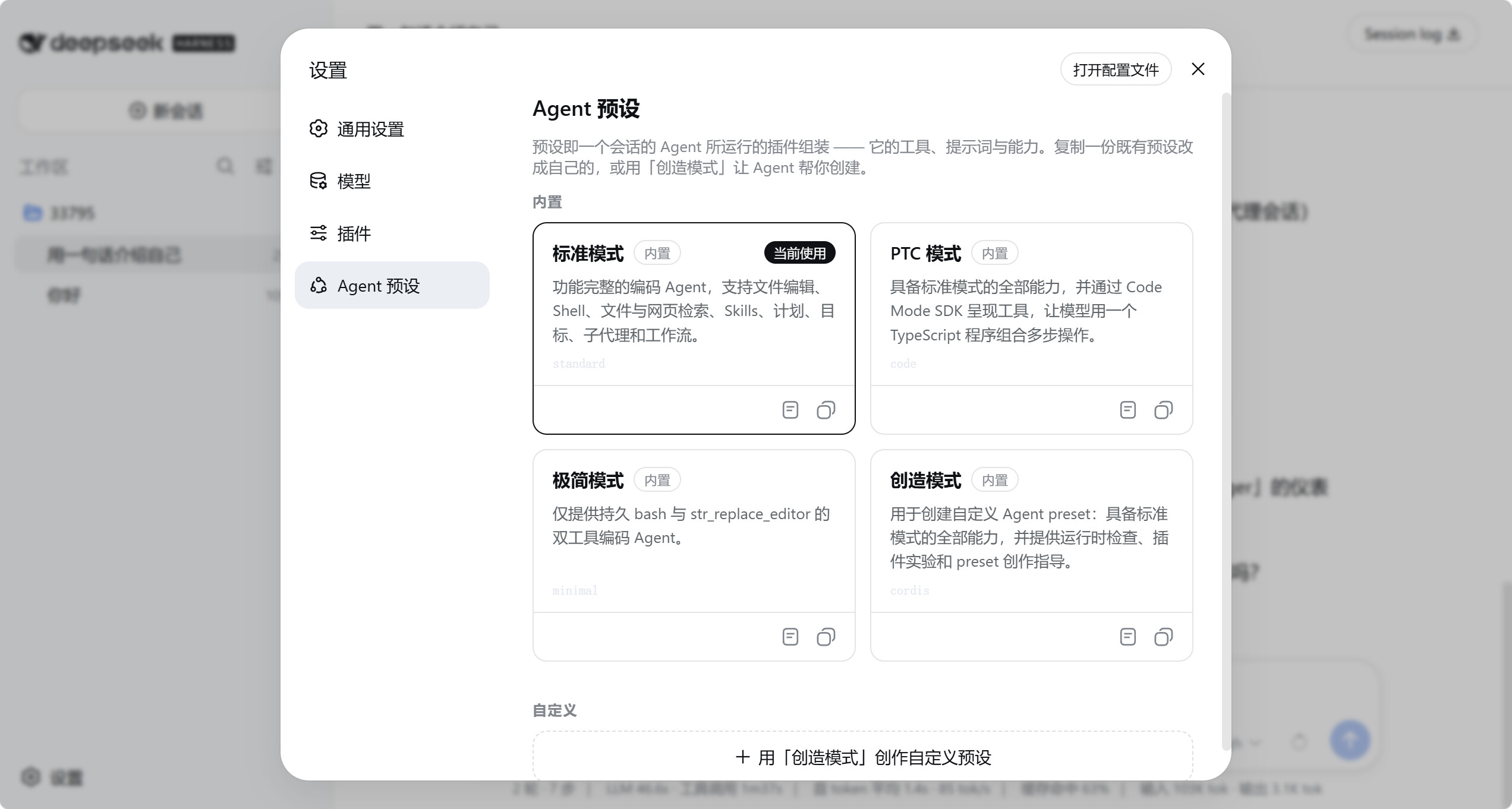Click the 自定义 section heading

click(x=555, y=710)
